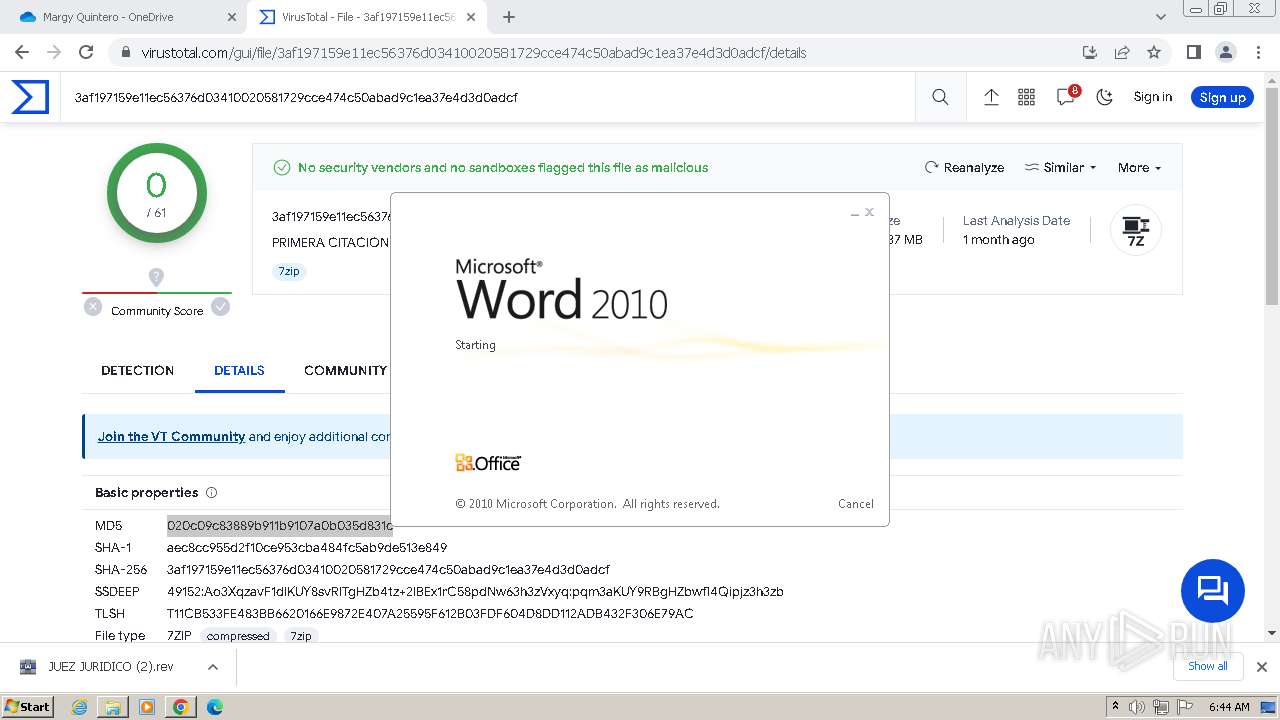This screenshot has height=720, width=1280.
Task: Click Reanalyze button
Action: click(964, 167)
